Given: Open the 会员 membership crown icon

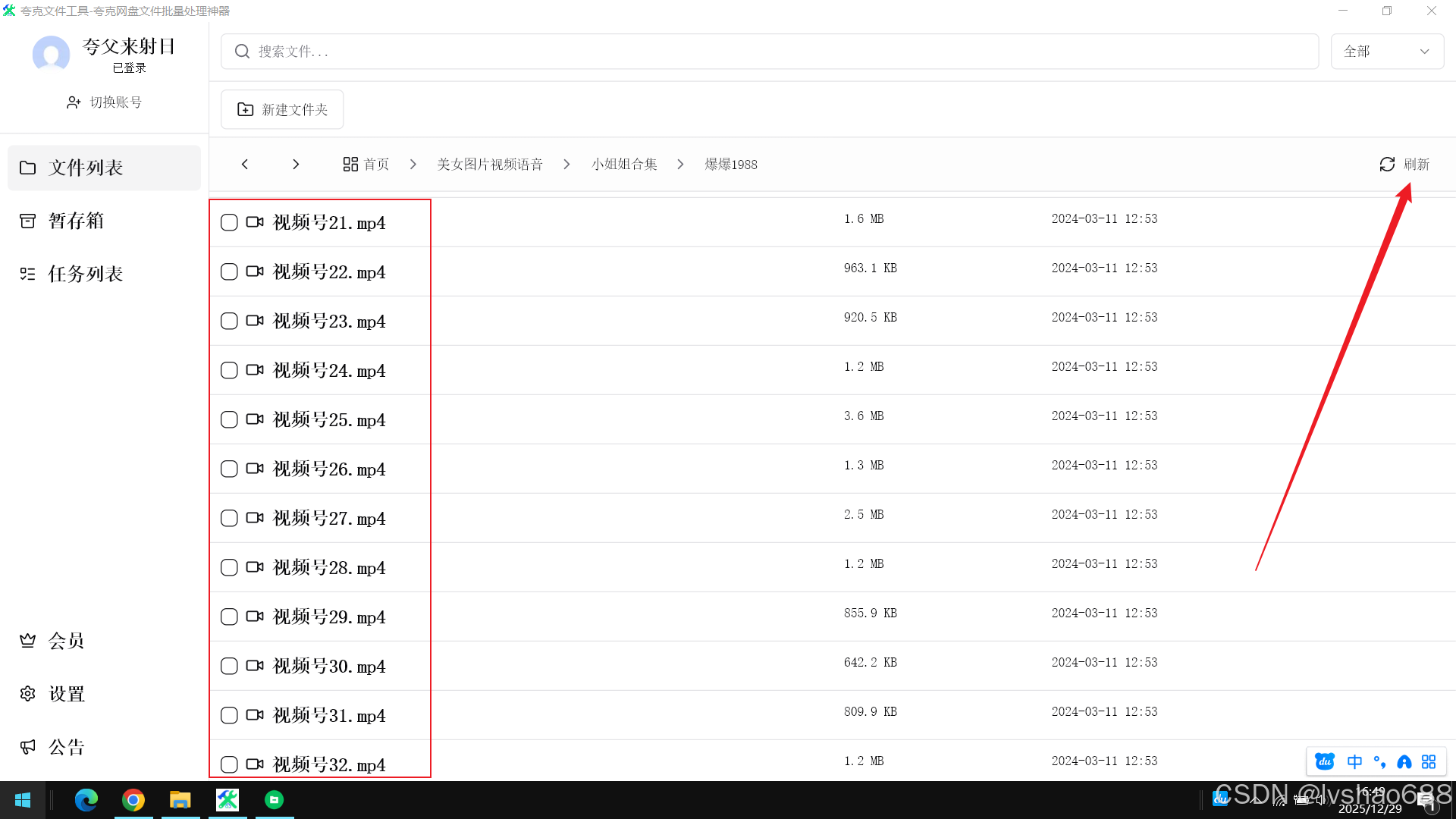Looking at the screenshot, I should (x=28, y=641).
